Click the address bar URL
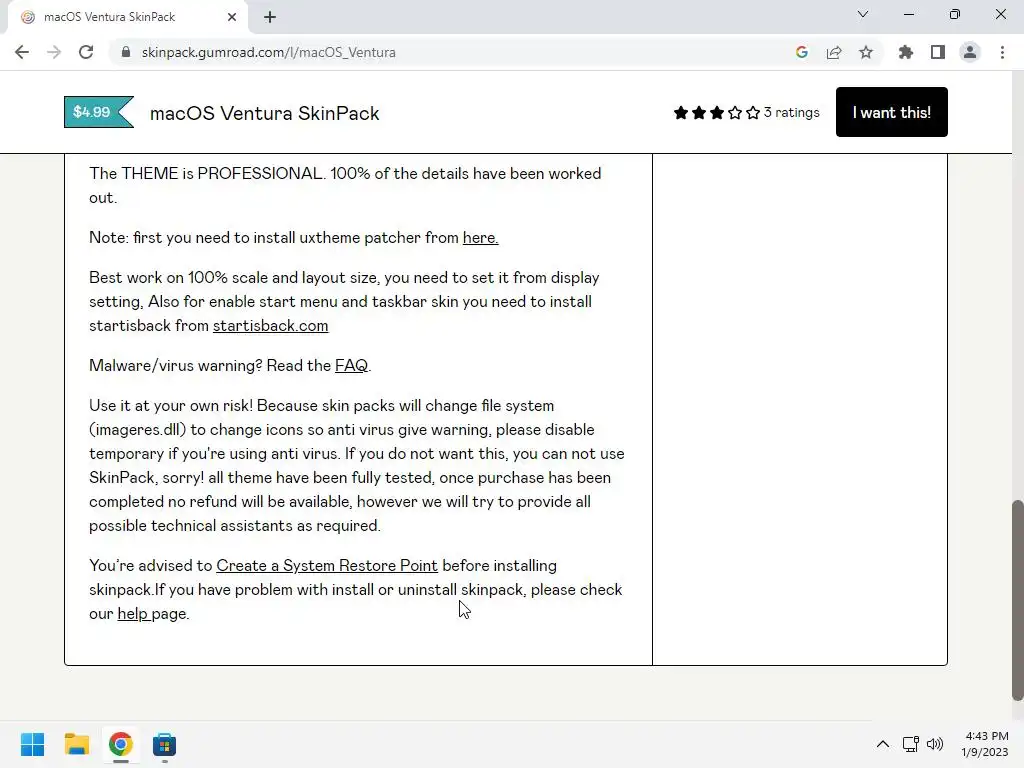 [268, 52]
